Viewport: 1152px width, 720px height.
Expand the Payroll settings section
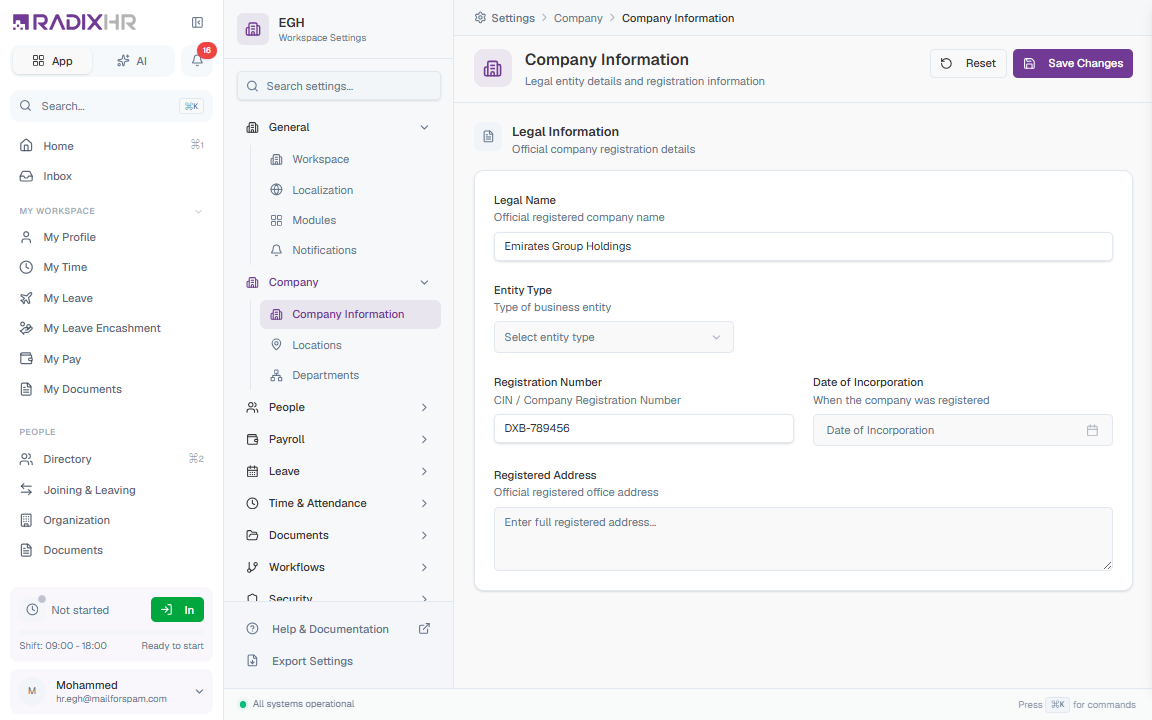coord(424,439)
